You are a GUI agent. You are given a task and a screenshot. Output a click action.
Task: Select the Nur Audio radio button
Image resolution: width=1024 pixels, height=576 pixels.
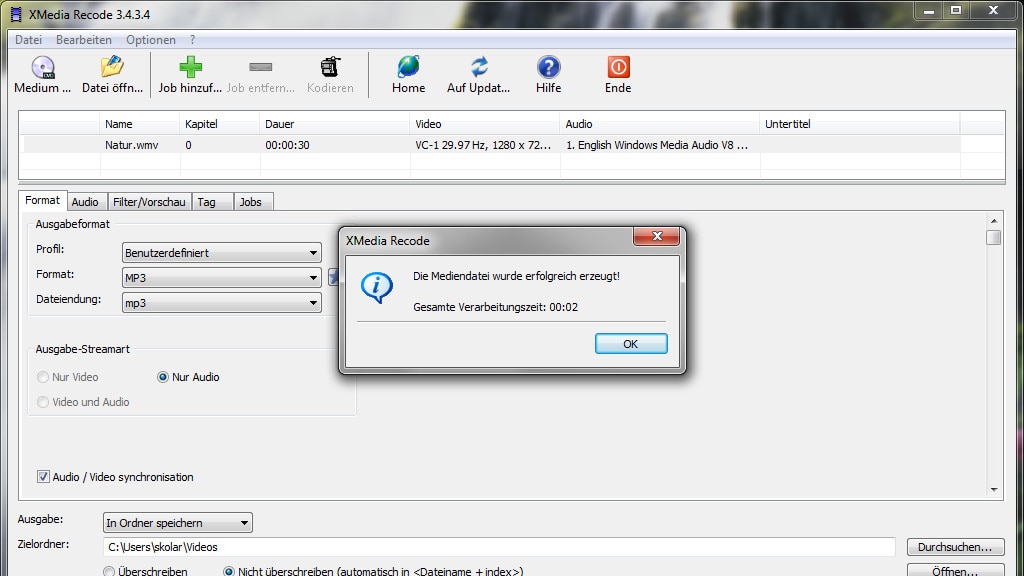(x=163, y=377)
